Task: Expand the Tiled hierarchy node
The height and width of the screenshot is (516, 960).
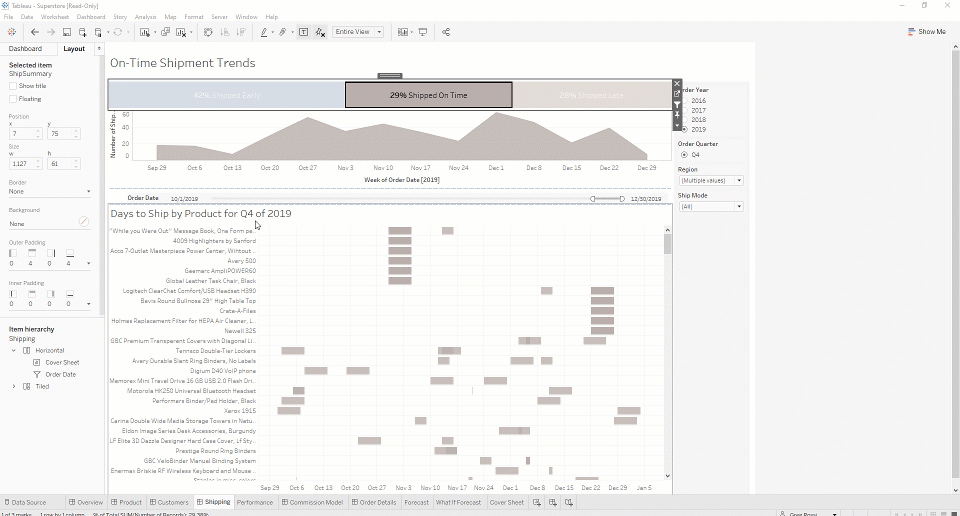Action: (x=14, y=387)
